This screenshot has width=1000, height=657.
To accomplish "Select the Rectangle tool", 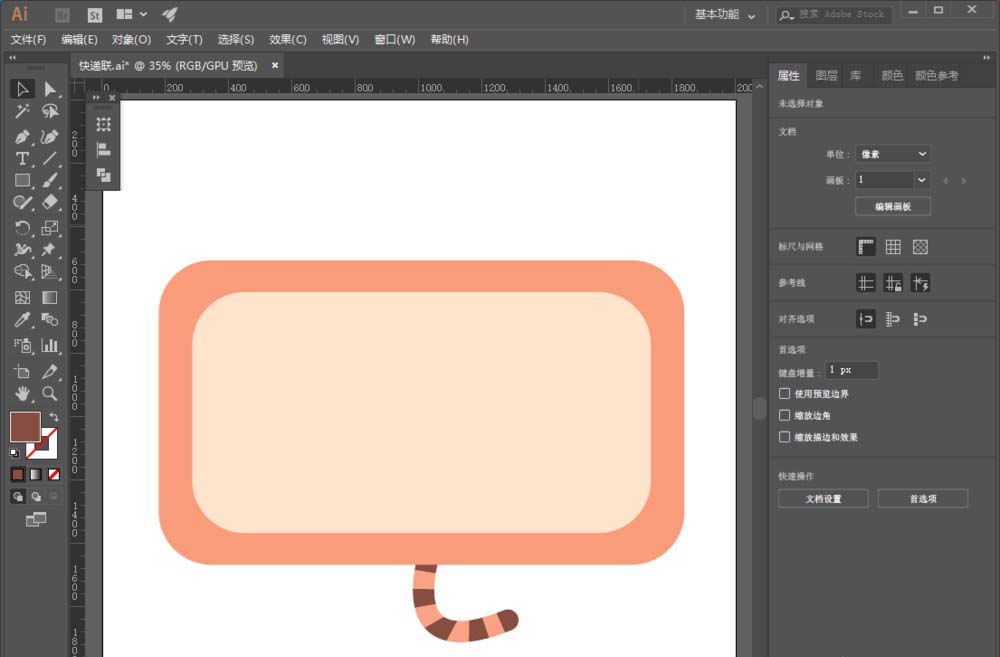I will [22, 181].
